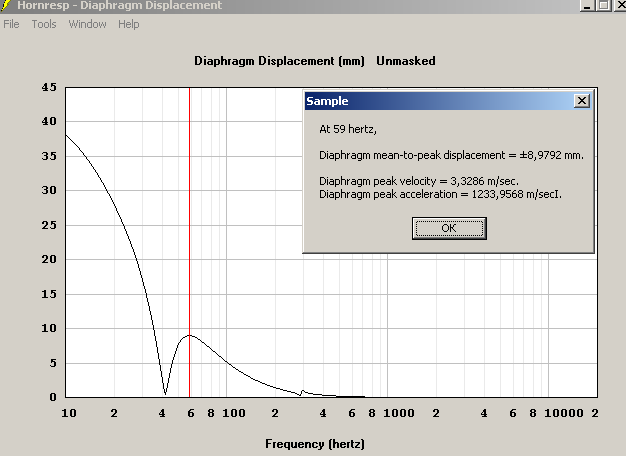Screen dimensions: 626x456
Task: Click the 'Unmasked' label
Action: (406, 61)
